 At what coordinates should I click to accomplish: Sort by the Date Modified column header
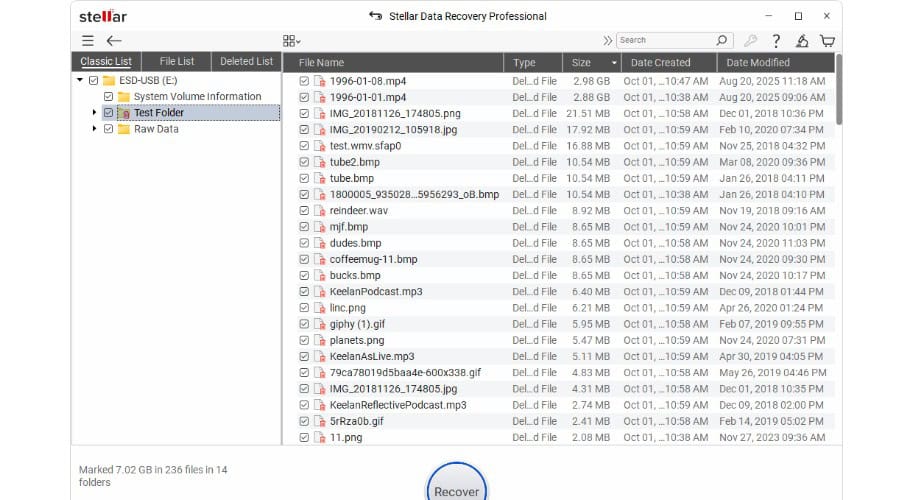(x=775, y=63)
